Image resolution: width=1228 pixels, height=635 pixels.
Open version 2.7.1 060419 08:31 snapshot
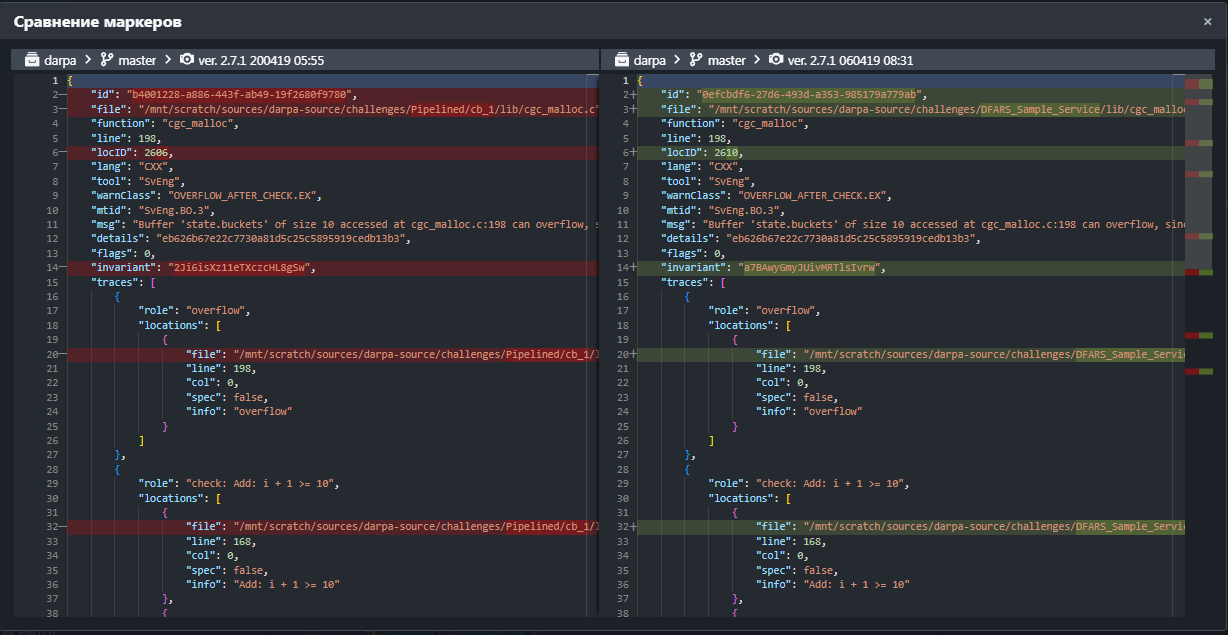tap(850, 60)
